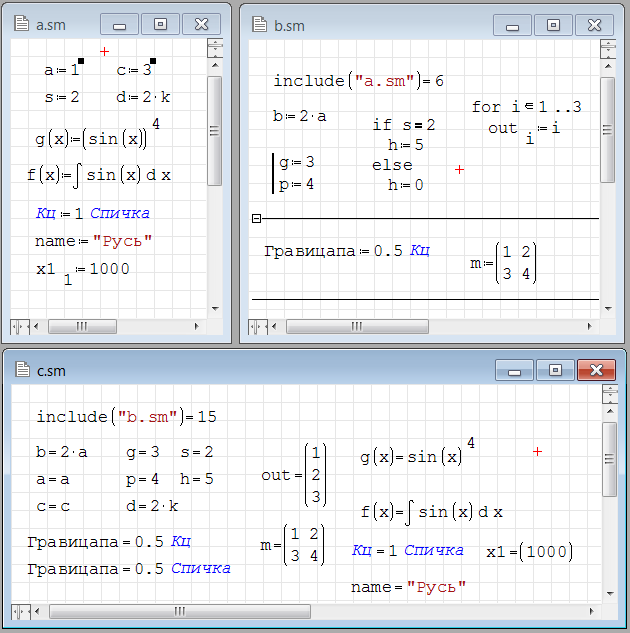Click the c.sm document icon in title bar
The width and height of the screenshot is (630, 633).
pyautogui.click(x=23, y=371)
